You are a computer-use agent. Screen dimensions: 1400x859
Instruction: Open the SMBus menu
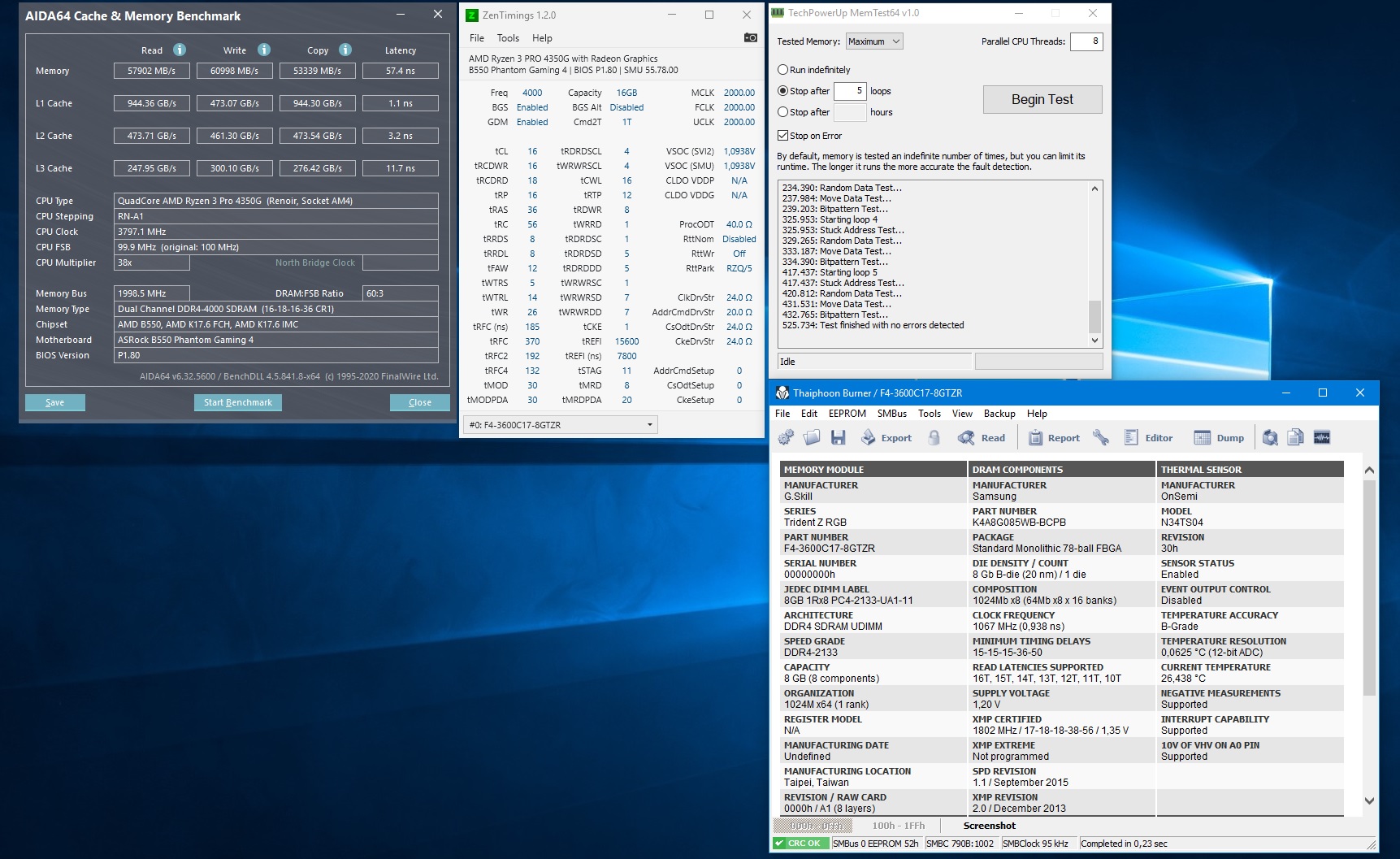coord(892,414)
